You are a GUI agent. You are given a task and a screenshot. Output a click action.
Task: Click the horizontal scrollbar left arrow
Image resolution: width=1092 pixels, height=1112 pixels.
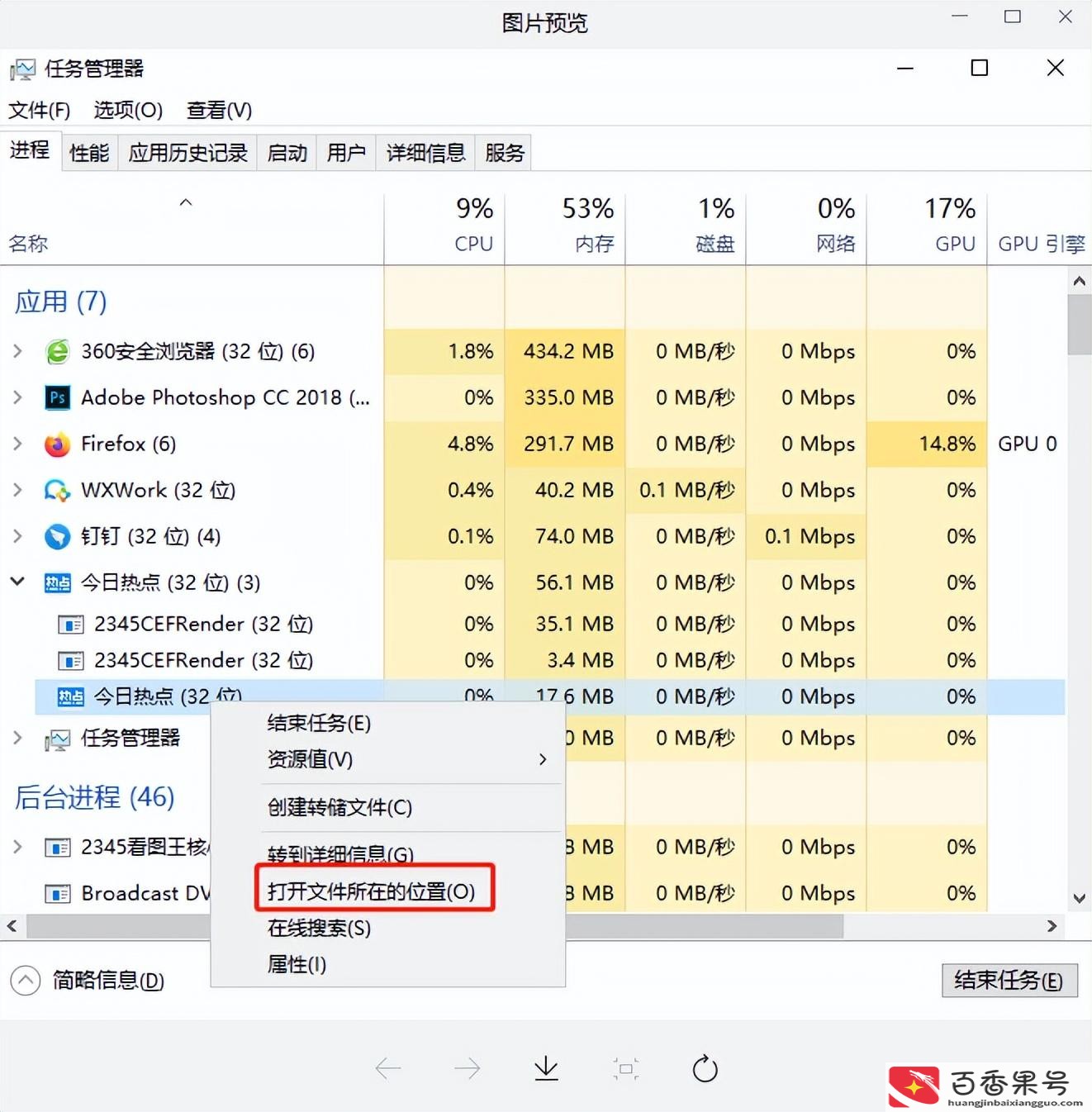(x=12, y=926)
